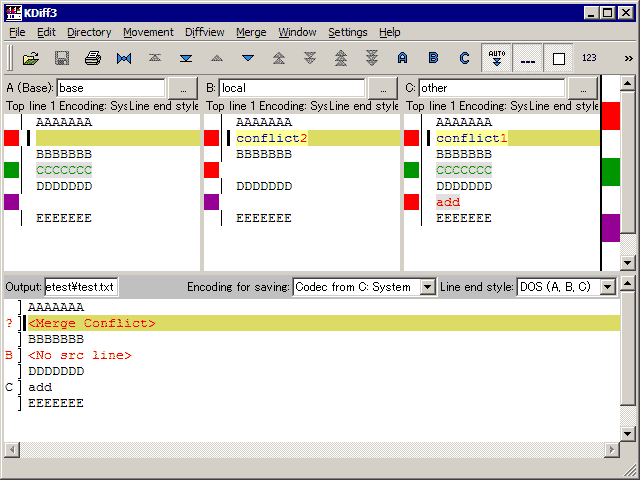Toggle show white space square button

558,58
